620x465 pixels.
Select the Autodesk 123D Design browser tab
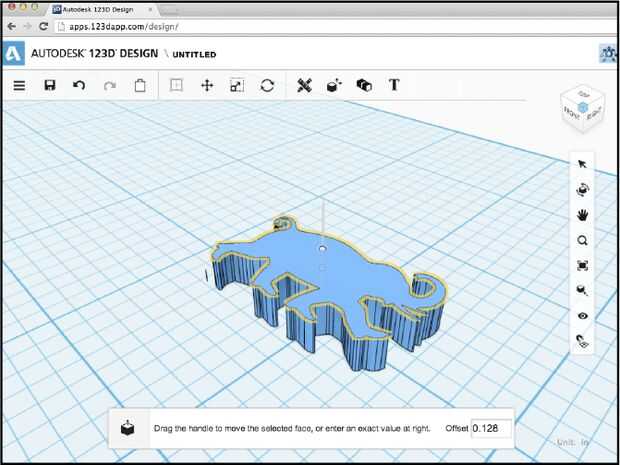102,9
